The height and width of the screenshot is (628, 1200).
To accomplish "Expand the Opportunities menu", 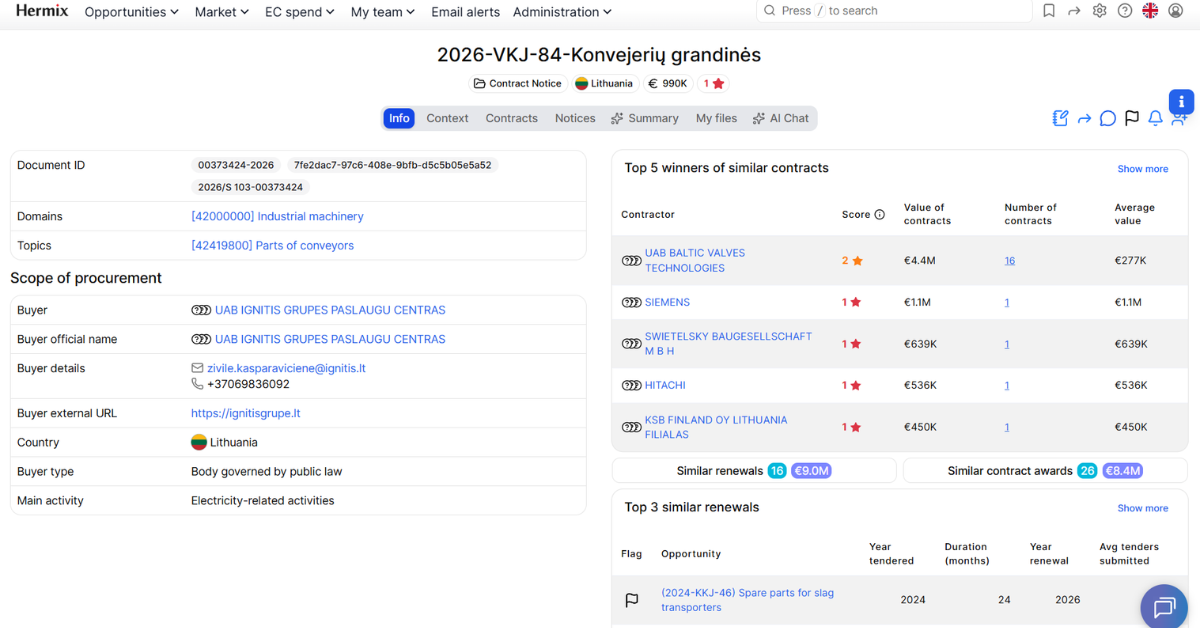I will (x=132, y=12).
